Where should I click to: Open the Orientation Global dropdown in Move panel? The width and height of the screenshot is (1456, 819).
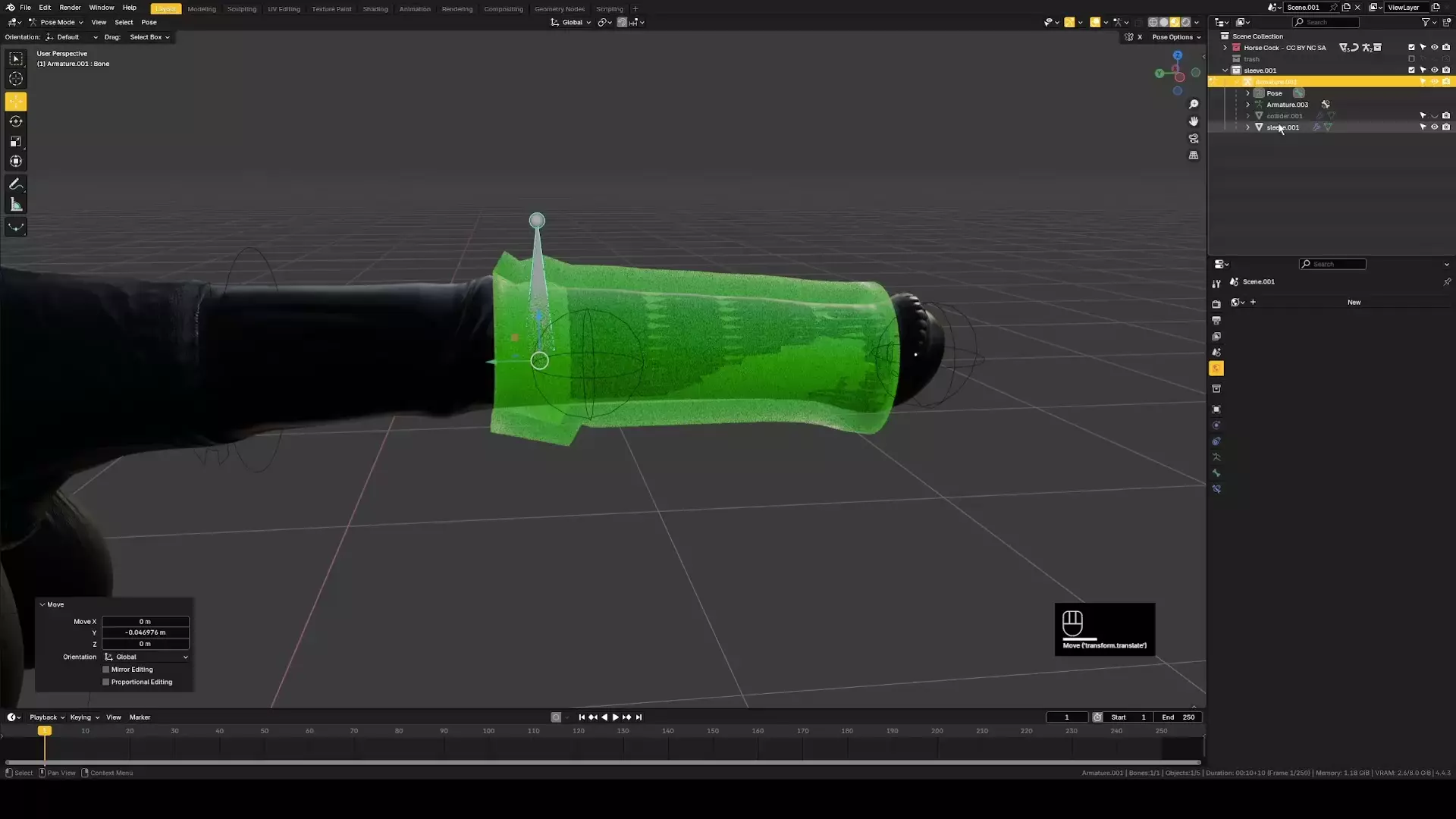tap(146, 657)
